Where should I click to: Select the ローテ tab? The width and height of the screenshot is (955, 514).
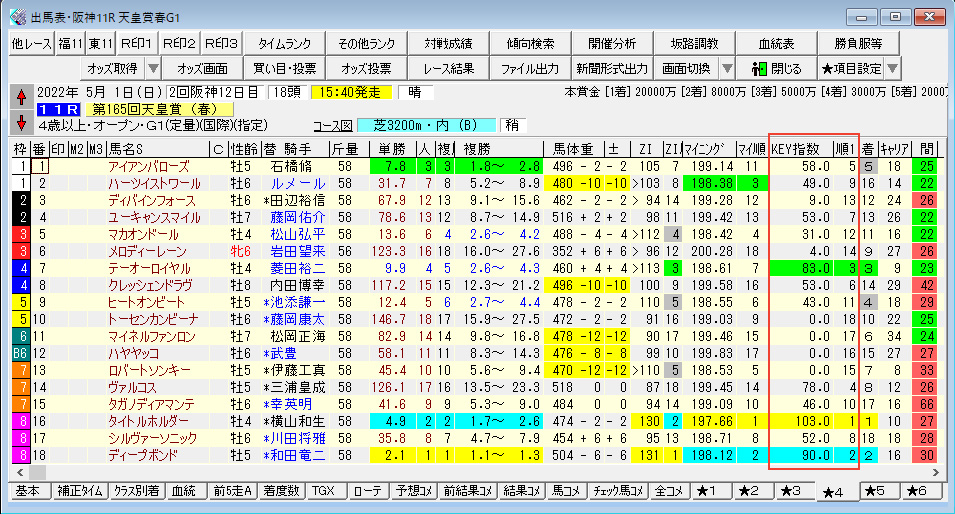368,491
